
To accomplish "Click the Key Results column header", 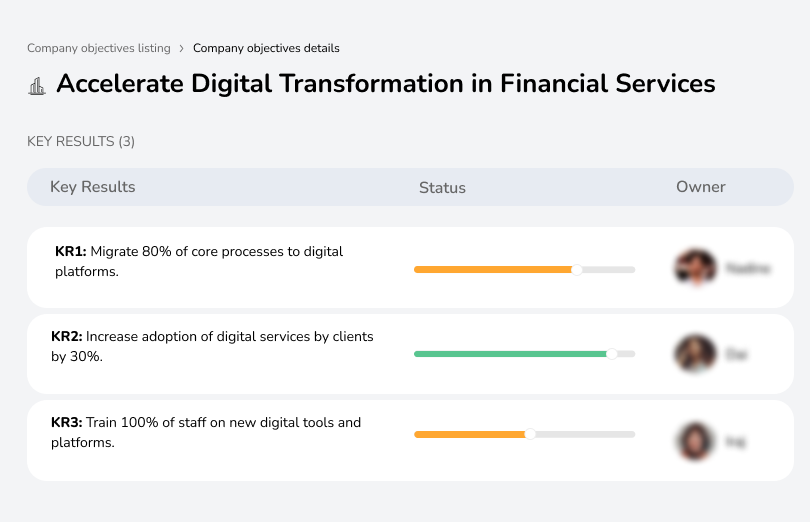I will pyautogui.click(x=92, y=187).
